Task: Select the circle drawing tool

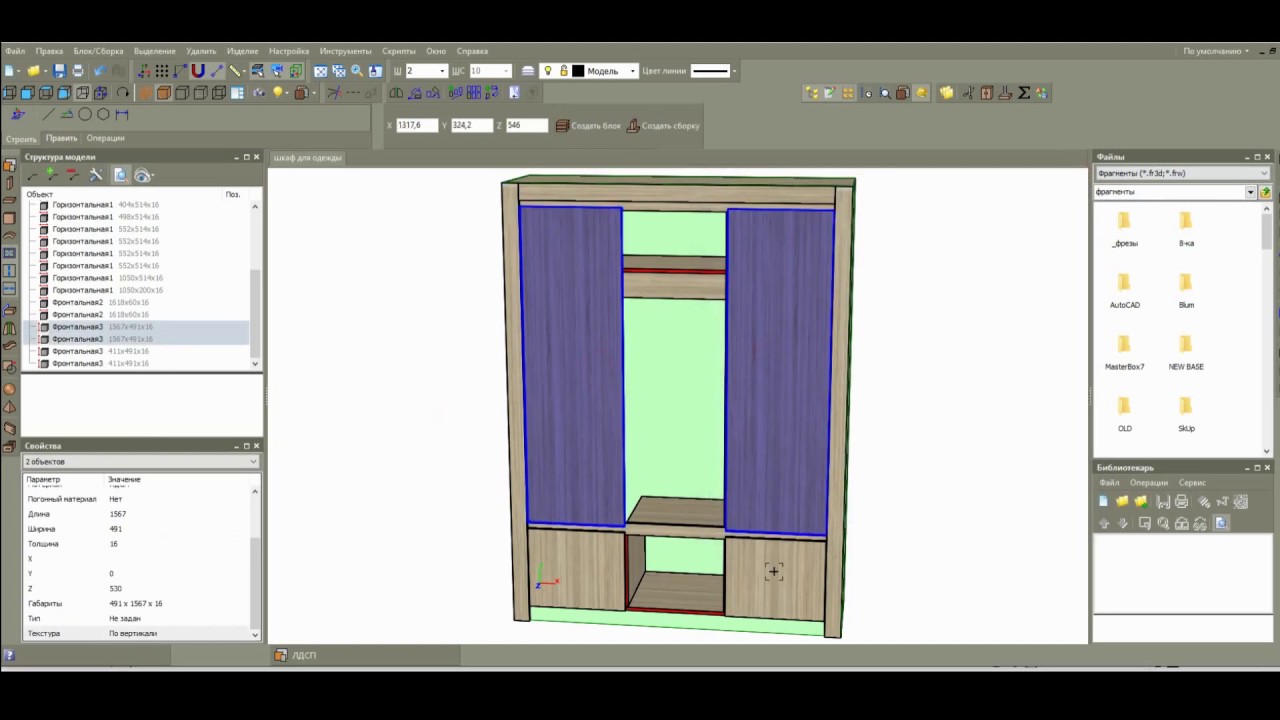Action: [x=85, y=115]
